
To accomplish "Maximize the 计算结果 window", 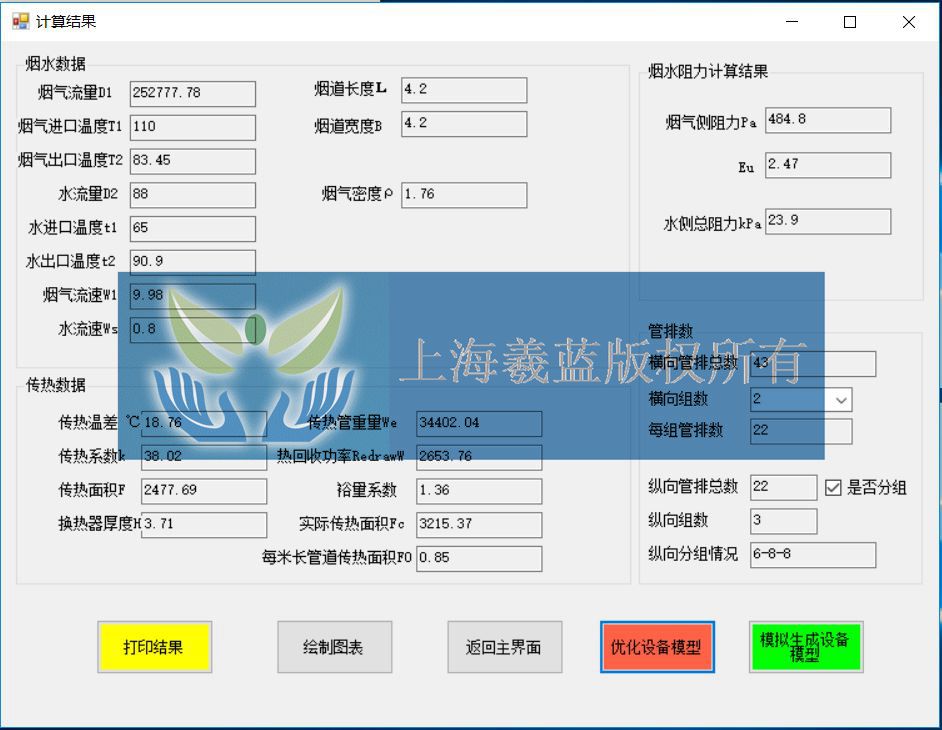I will tap(850, 22).
